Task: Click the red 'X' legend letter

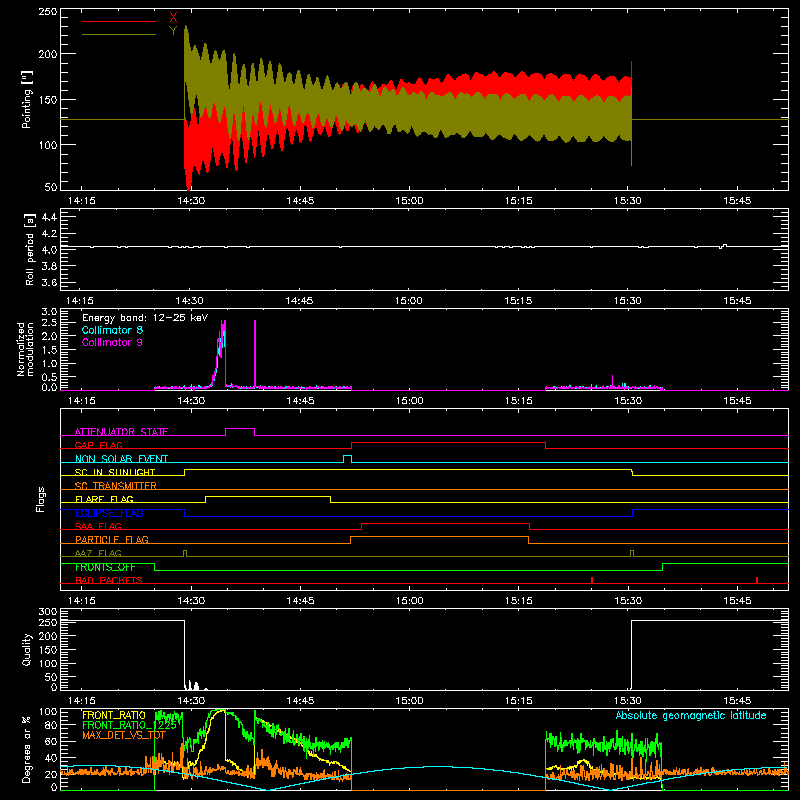Action: [173, 18]
